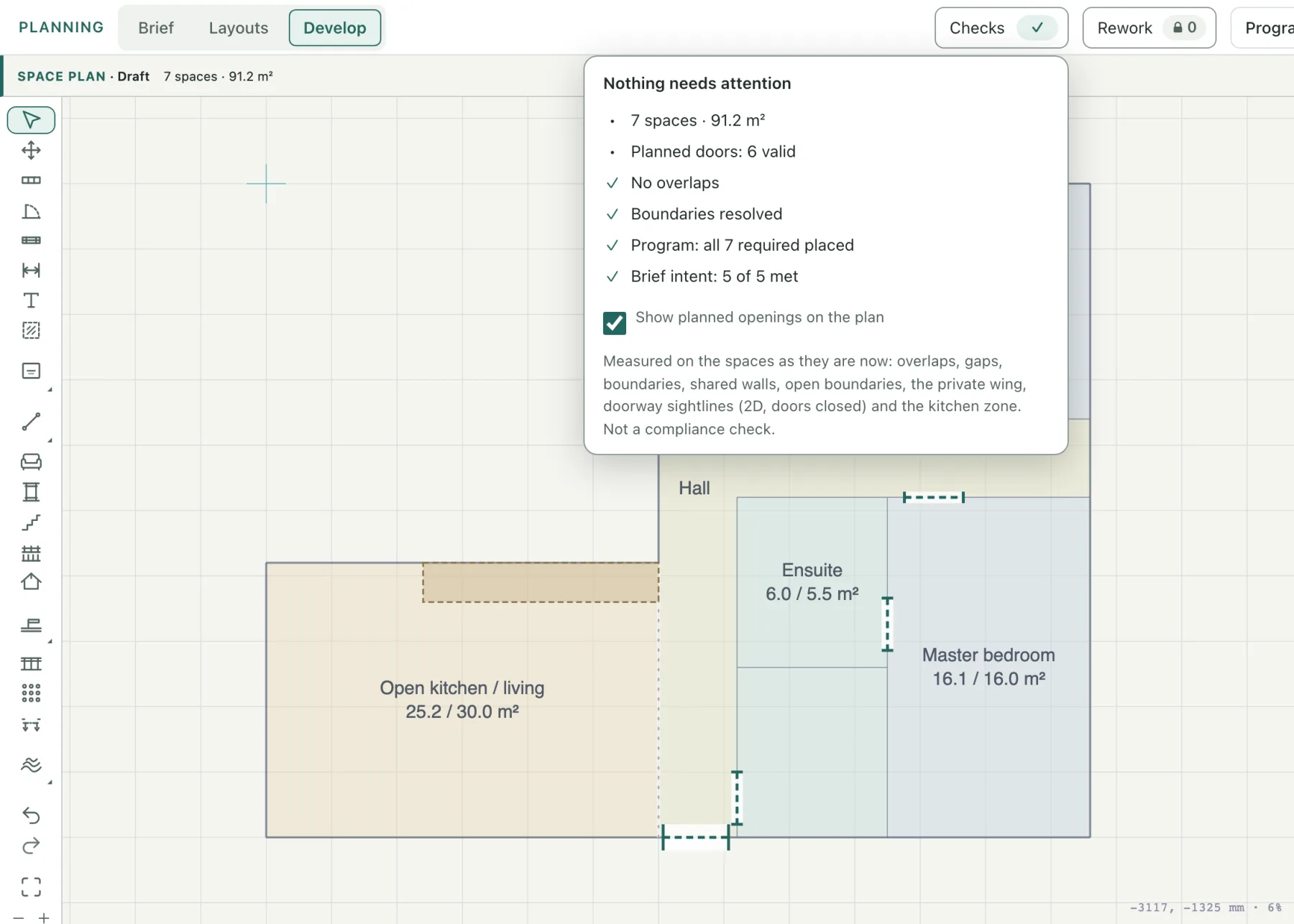Click the Hall space label

click(694, 488)
